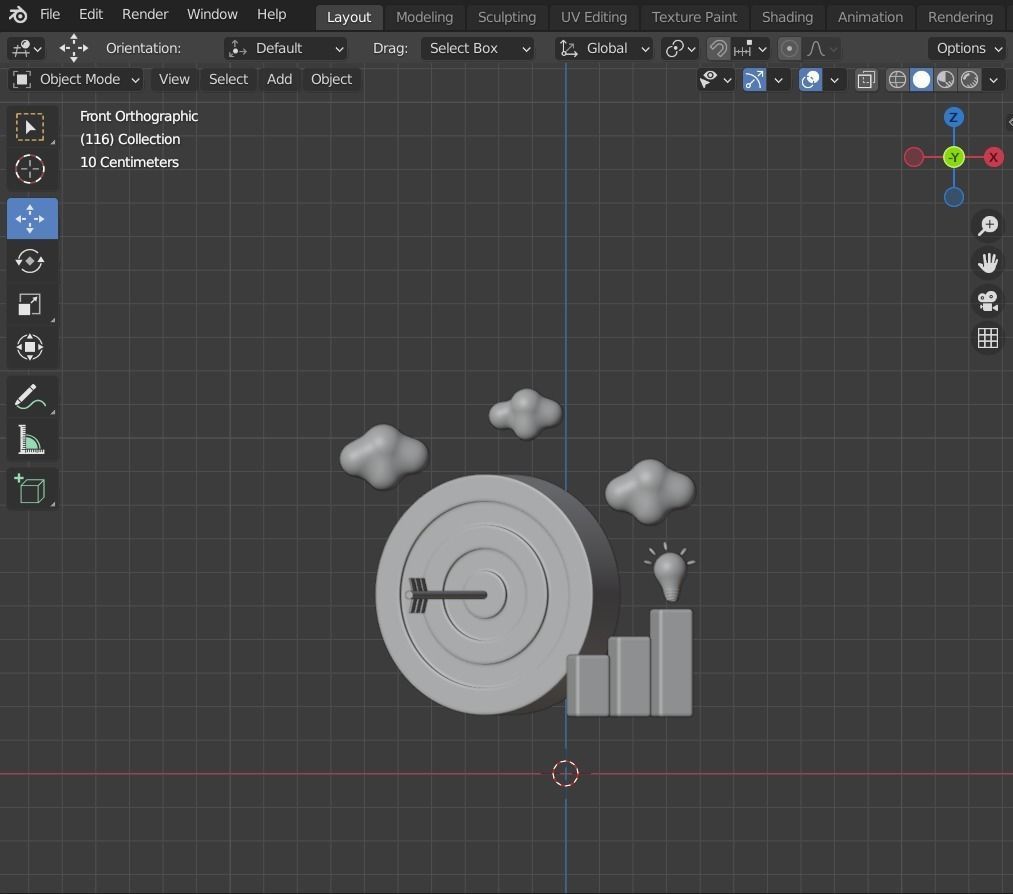Switch orthographic/perspective grid icon
This screenshot has width=1013, height=894.
987,338
